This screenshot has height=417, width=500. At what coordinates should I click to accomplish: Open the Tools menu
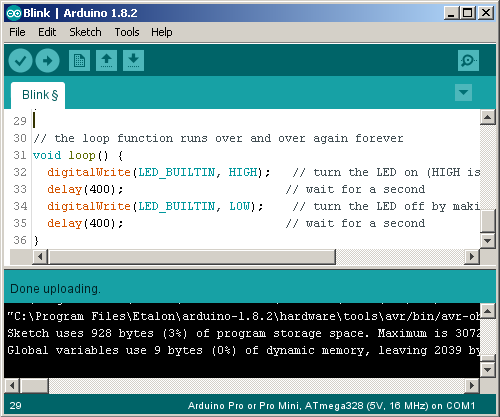[x=127, y=32]
